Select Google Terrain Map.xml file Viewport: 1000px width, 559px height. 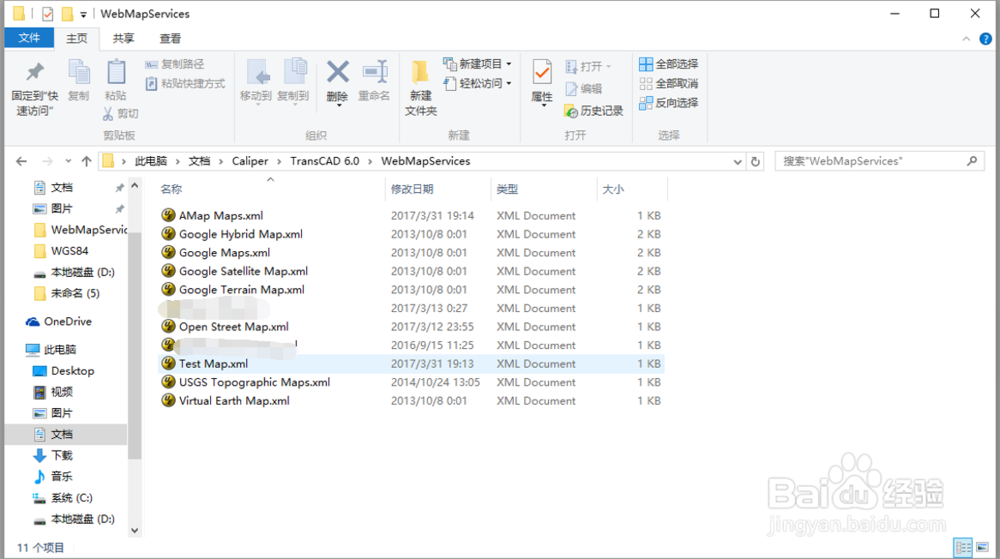(241, 289)
